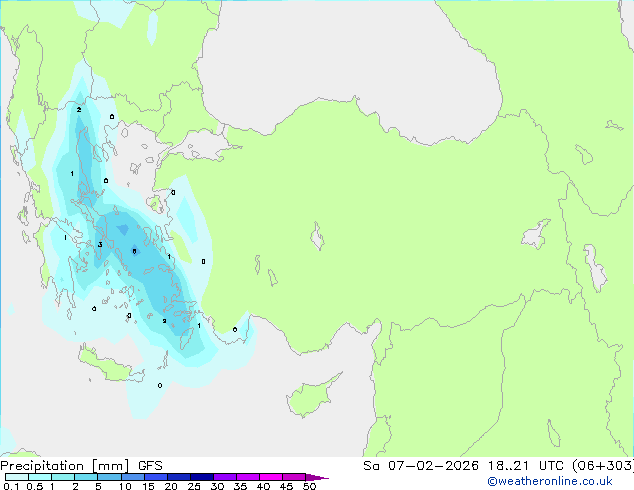This screenshot has height=490, width=634.
Task: Click the legend label '30'
Action: (x=217, y=486)
